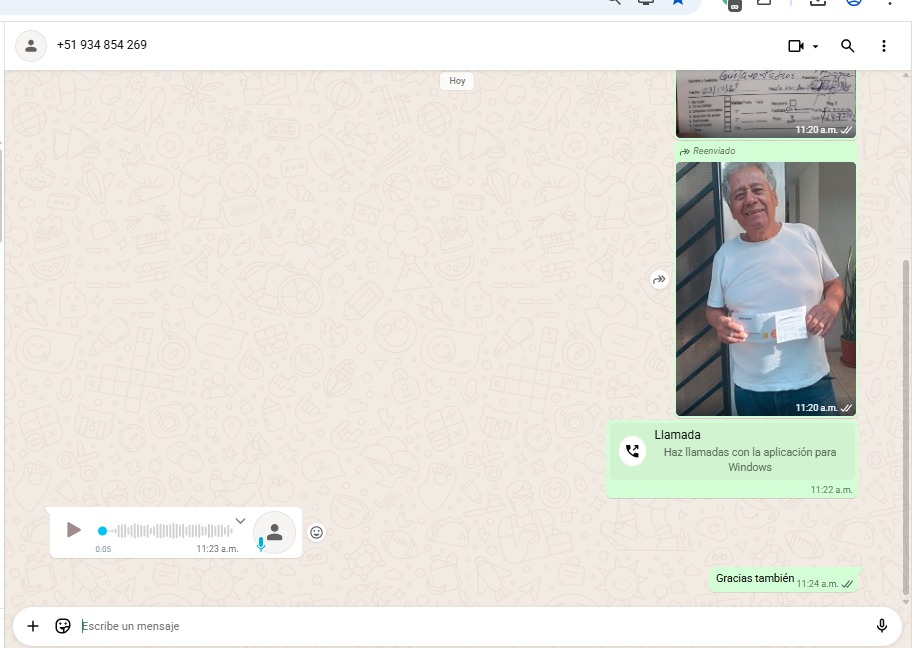Play the 0:05 voice message
The image size is (912, 648).
pos(73,530)
